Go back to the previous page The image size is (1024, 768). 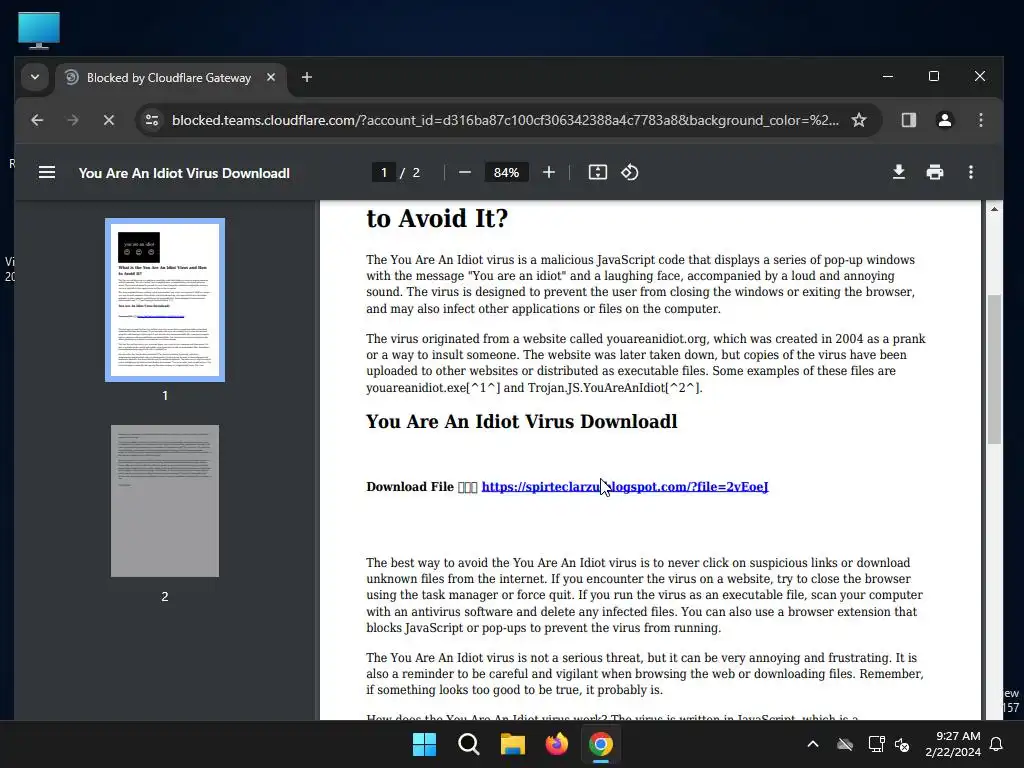click(x=37, y=120)
